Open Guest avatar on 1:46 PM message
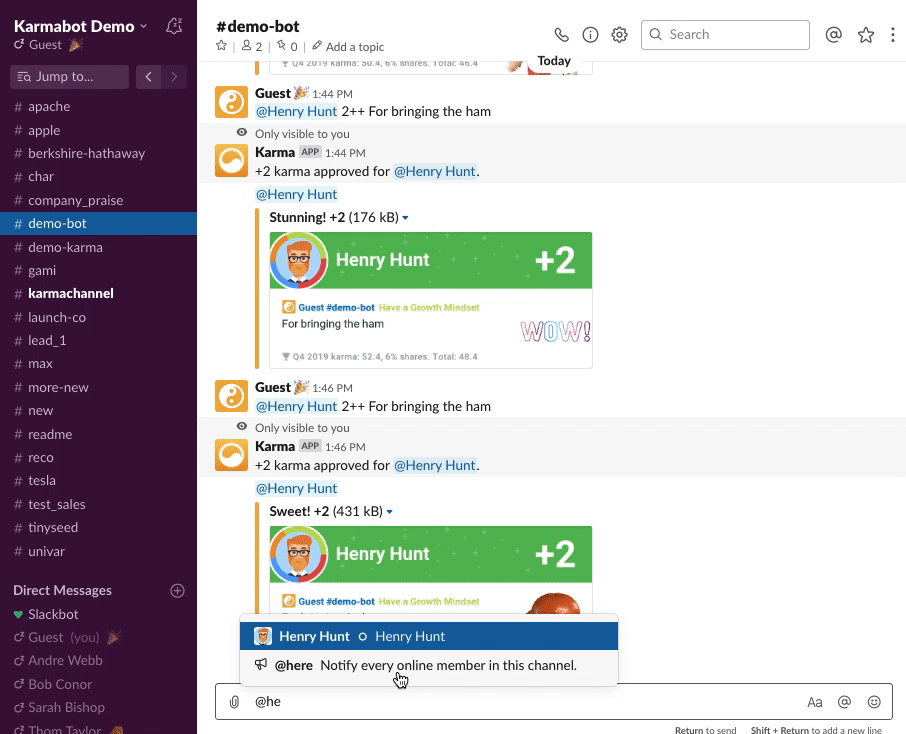The image size is (906, 734). click(x=232, y=396)
